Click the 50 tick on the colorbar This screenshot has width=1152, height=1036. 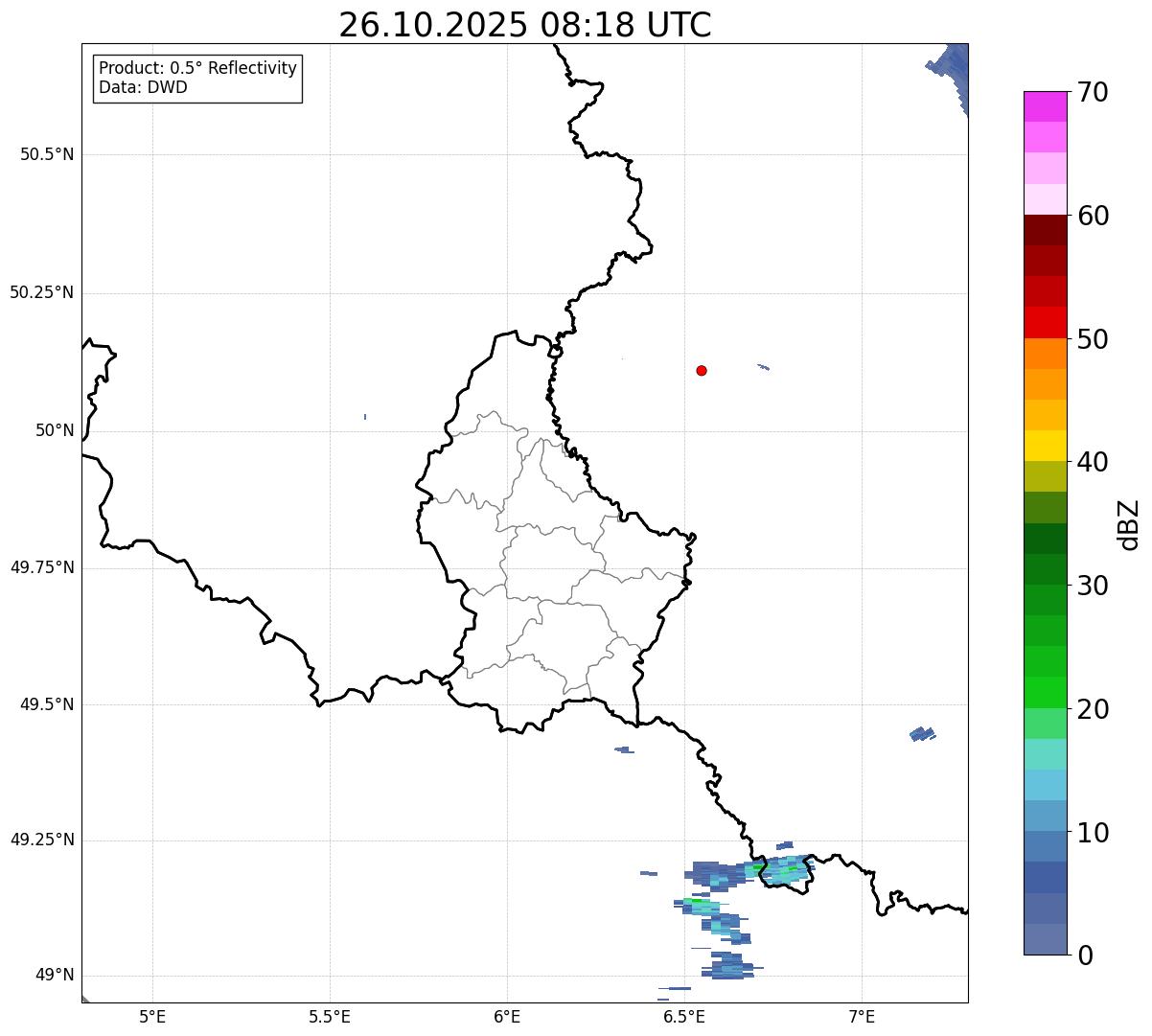tap(1093, 339)
